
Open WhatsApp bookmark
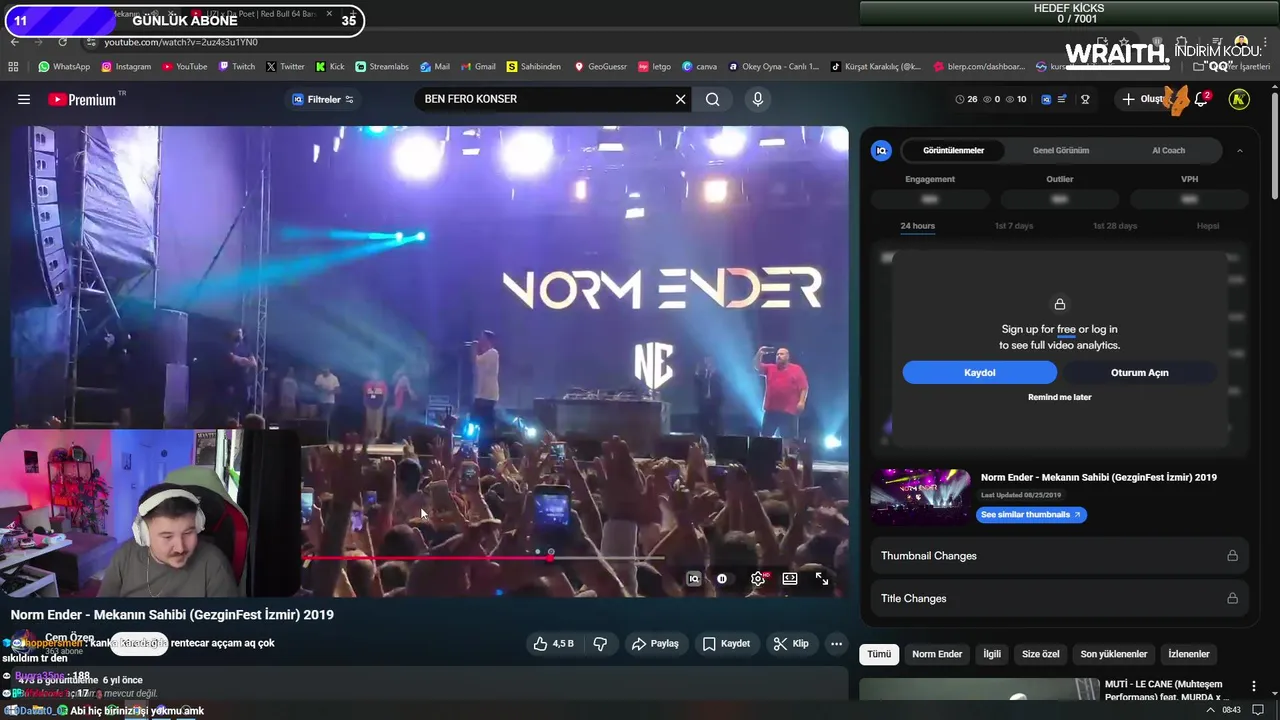[x=64, y=67]
